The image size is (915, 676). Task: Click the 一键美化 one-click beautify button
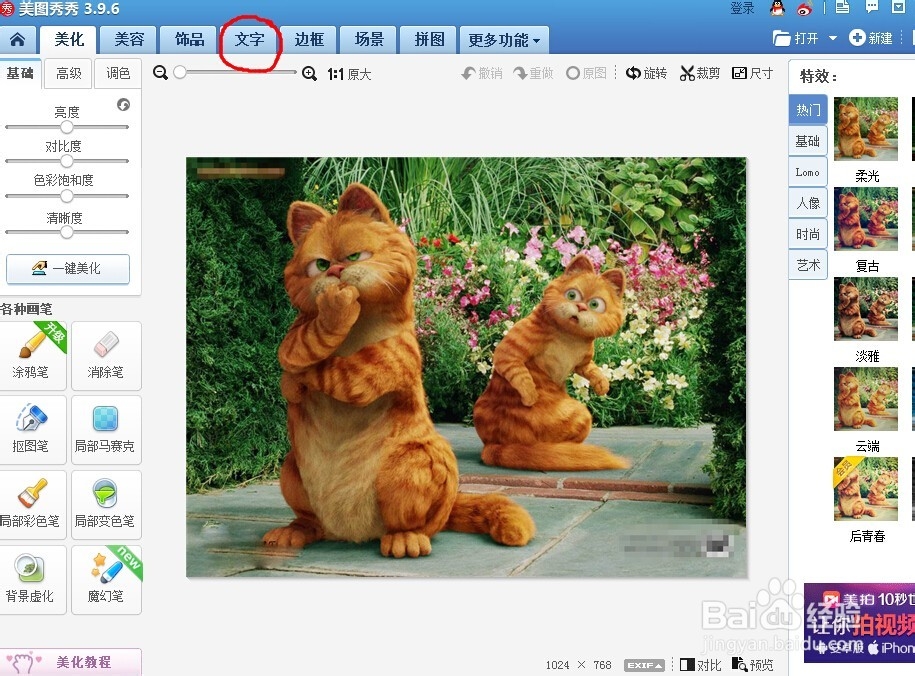coord(67,269)
